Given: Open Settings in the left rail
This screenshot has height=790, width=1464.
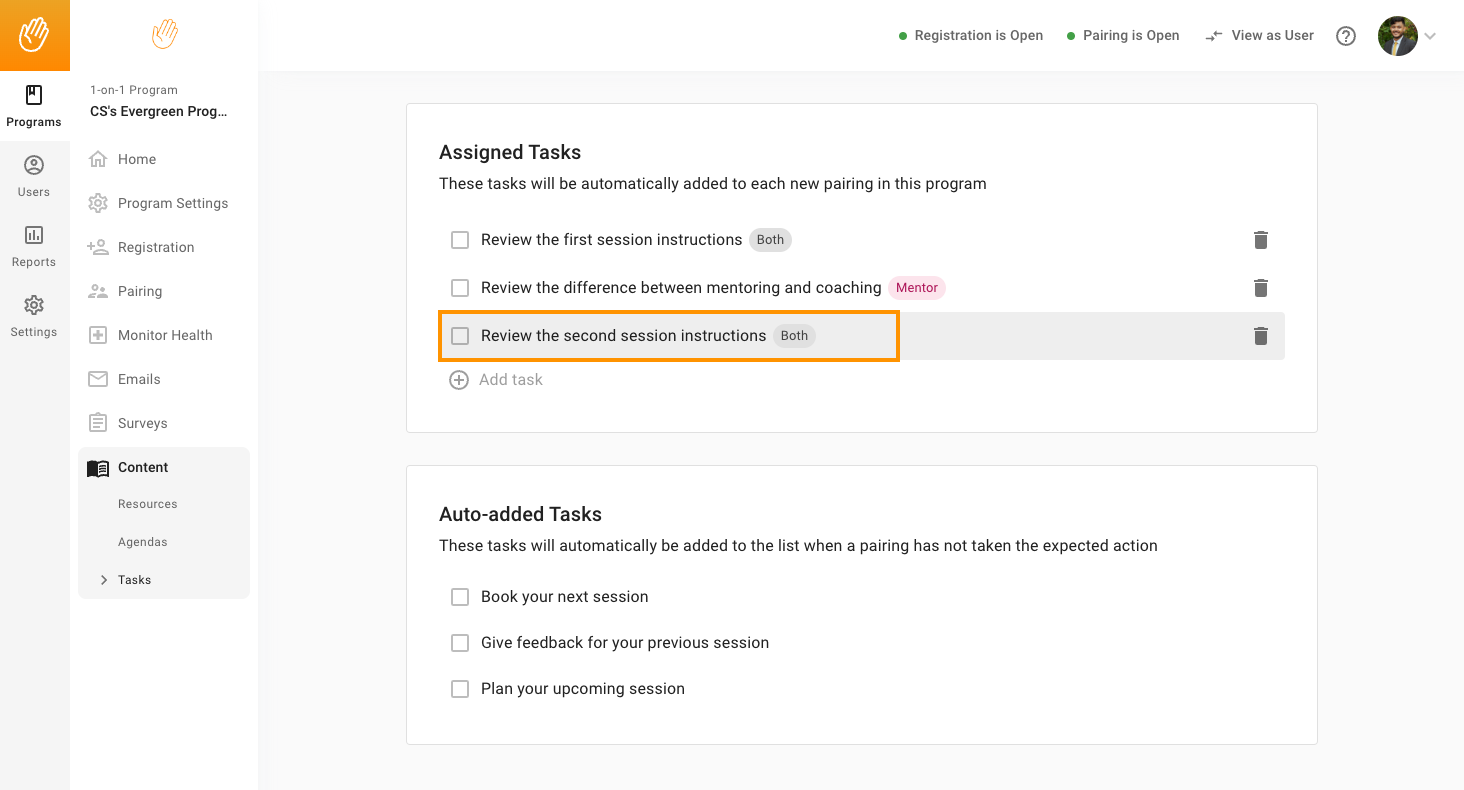Looking at the screenshot, I should [x=34, y=316].
